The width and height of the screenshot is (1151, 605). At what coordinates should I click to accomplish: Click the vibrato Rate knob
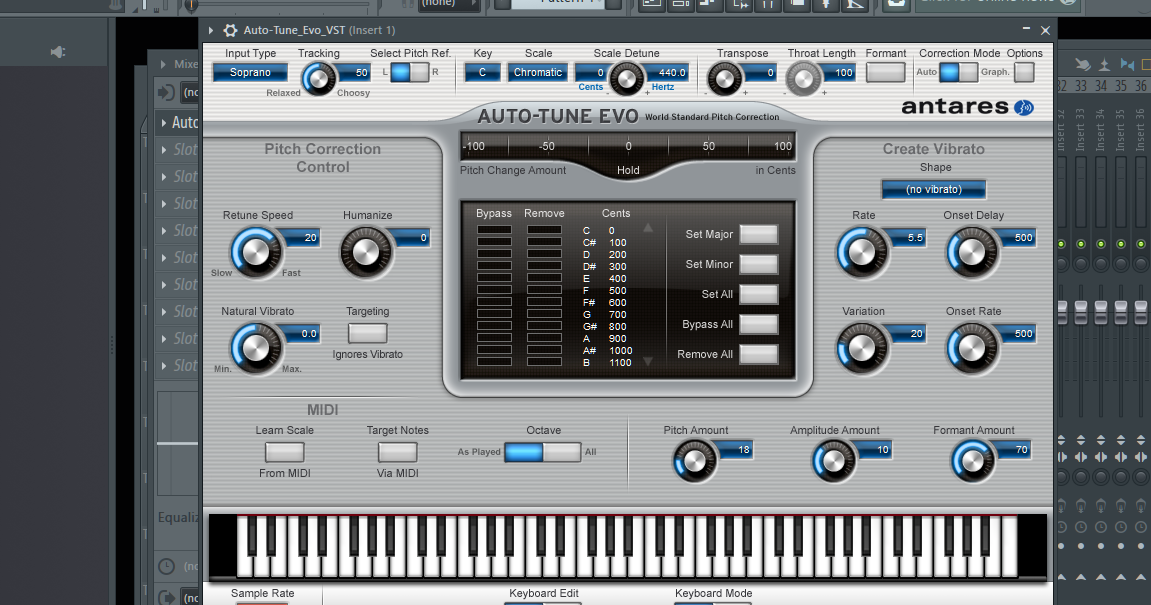862,253
